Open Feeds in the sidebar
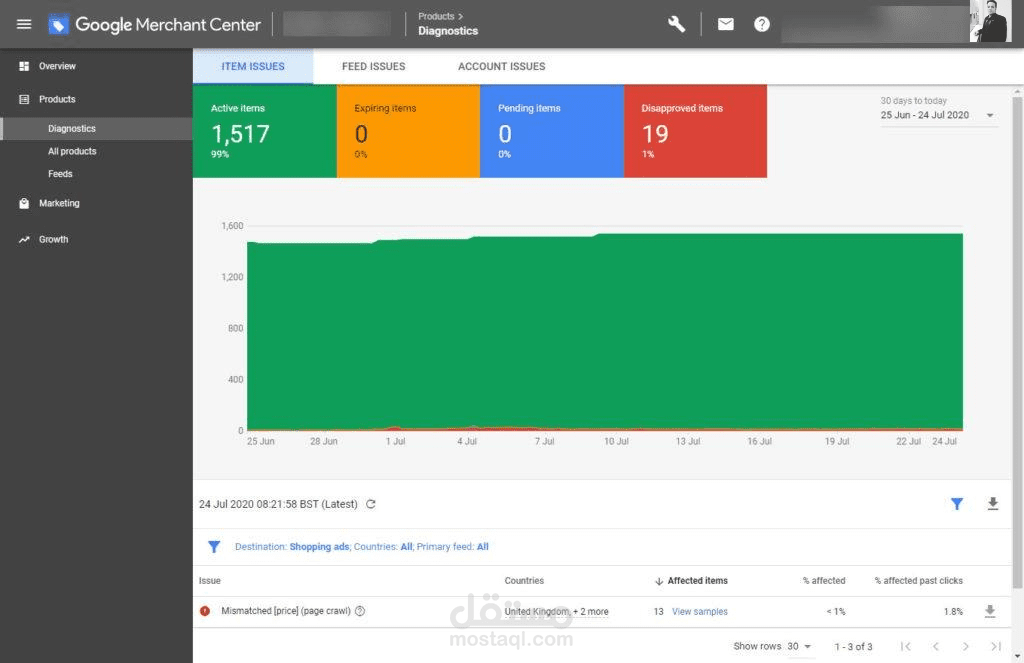This screenshot has height=663, width=1024. tap(60, 174)
